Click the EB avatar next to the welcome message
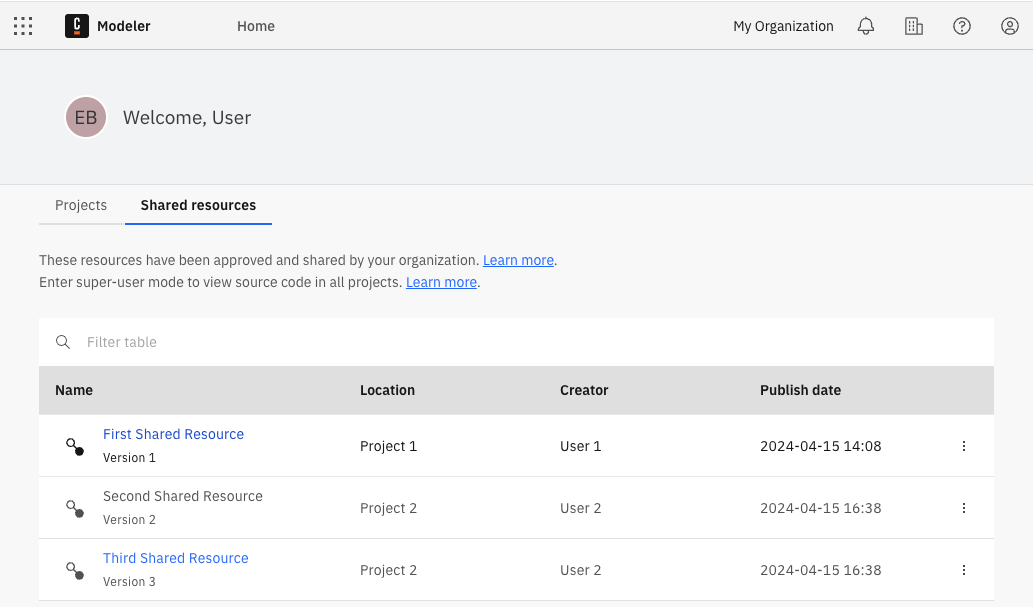 coord(86,117)
